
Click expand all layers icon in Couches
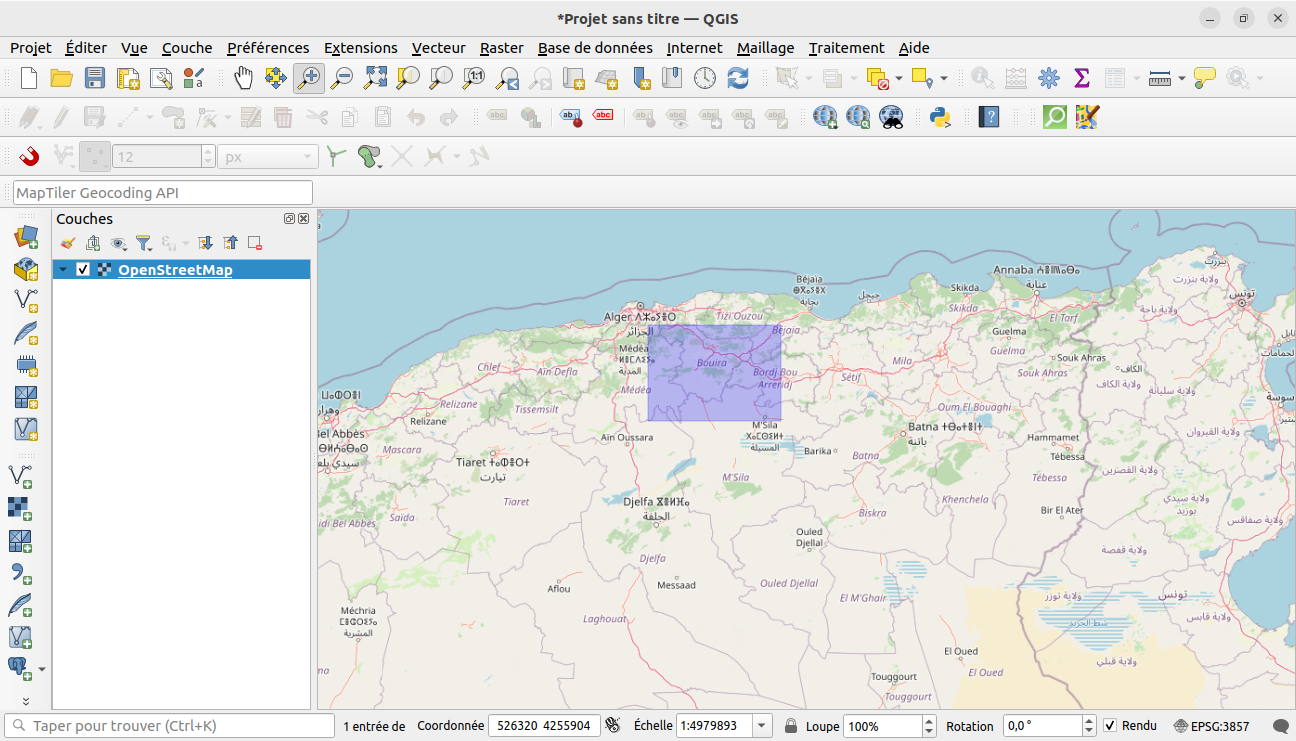pyautogui.click(x=206, y=243)
